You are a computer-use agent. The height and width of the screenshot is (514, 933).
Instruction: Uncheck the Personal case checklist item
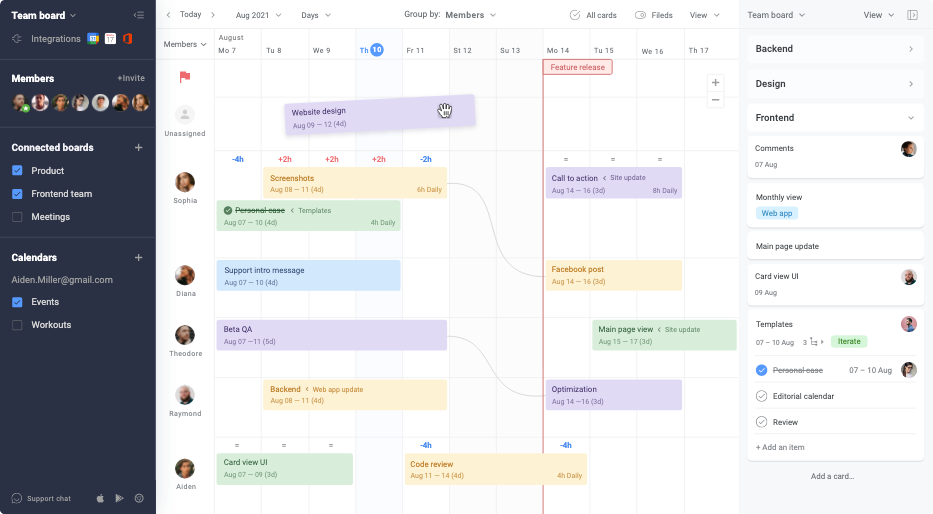tap(761, 370)
